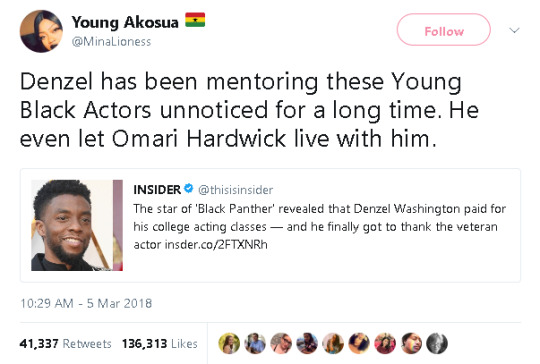Click the last grayscale liker avatar
Image resolution: width=540 pixels, height=364 pixels.
point(437,343)
